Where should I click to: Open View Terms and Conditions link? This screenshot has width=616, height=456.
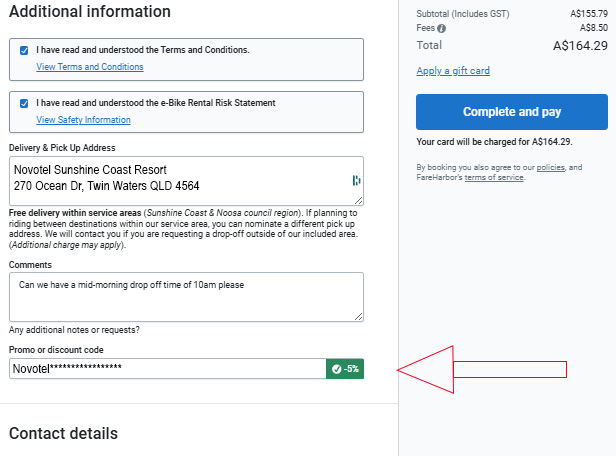point(90,67)
